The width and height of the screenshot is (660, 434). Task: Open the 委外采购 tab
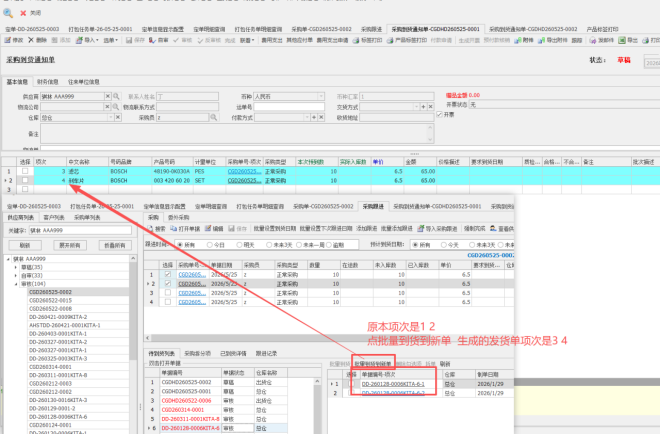coord(178,218)
